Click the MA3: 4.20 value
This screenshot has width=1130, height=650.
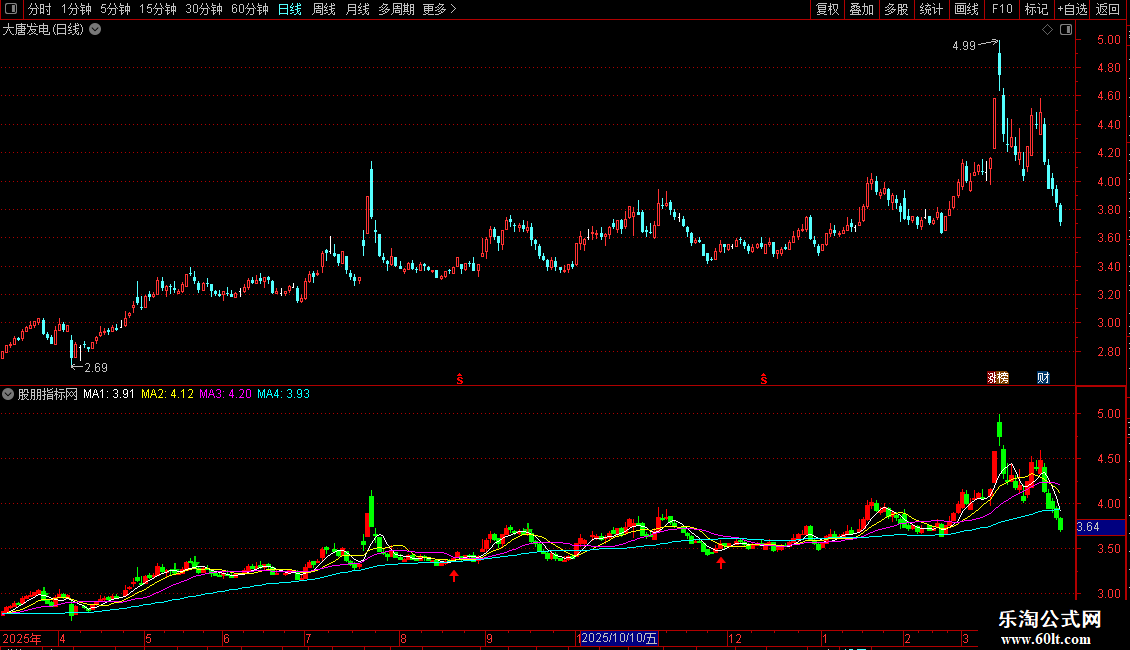tap(226, 394)
